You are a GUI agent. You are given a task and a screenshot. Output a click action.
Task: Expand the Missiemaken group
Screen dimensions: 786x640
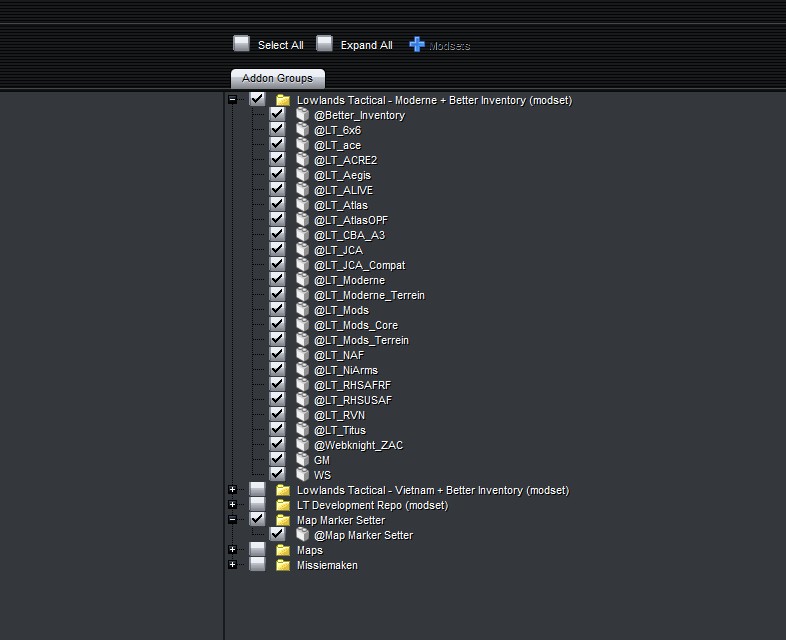pos(233,565)
